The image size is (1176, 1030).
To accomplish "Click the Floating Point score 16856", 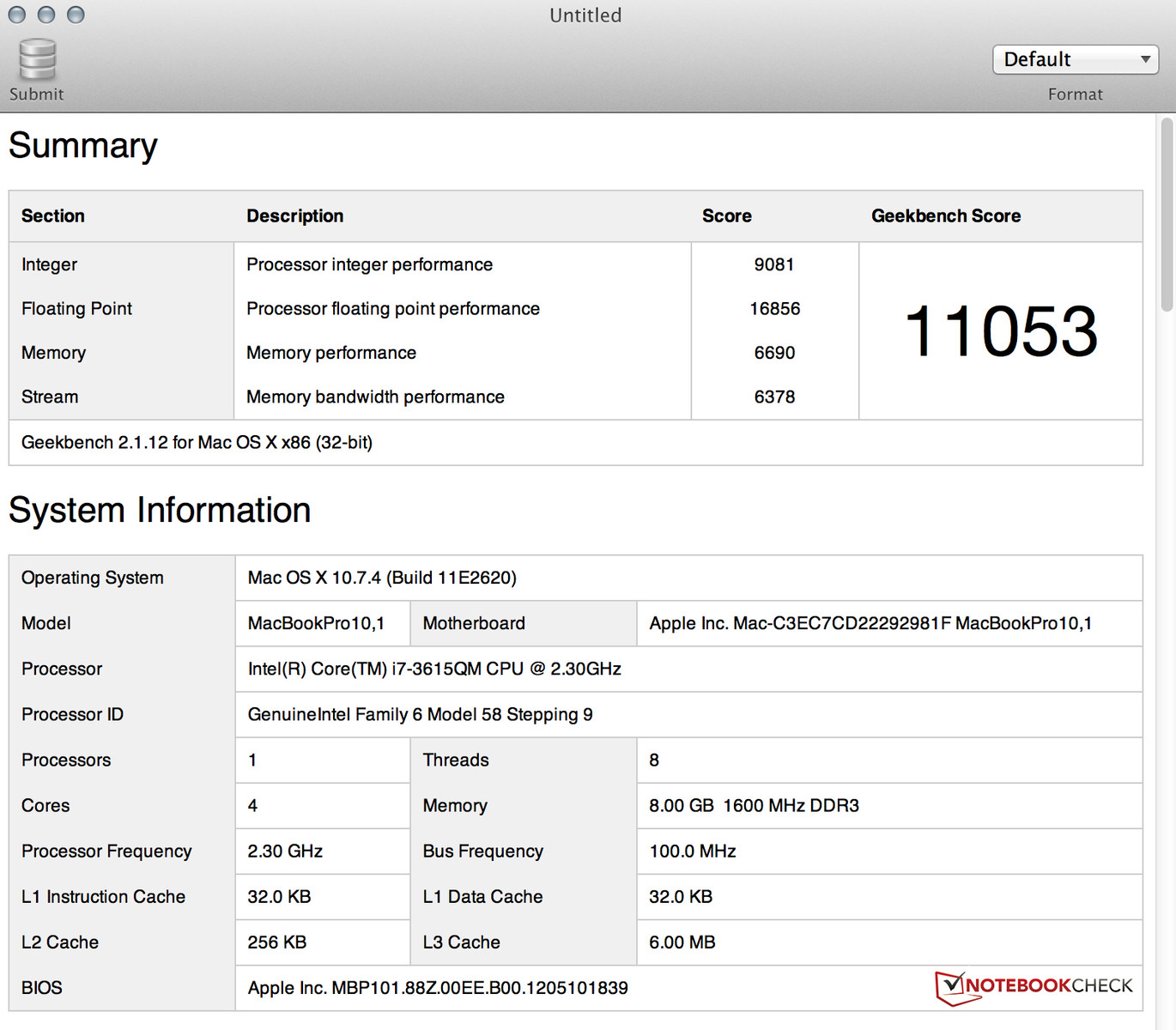I will coord(774,308).
